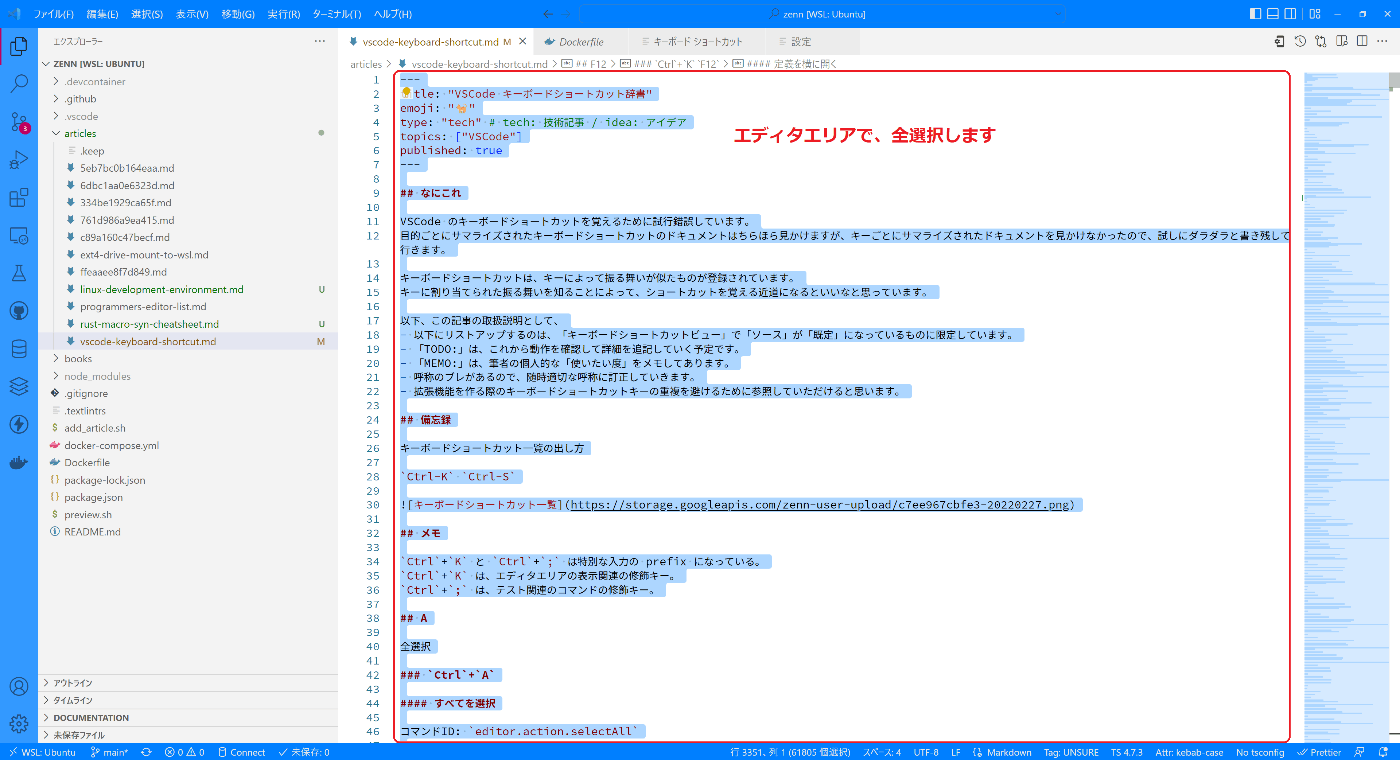Open the ヘルプ(H) menu
Image resolution: width=1400 pixels, height=760 pixels.
coord(392,14)
